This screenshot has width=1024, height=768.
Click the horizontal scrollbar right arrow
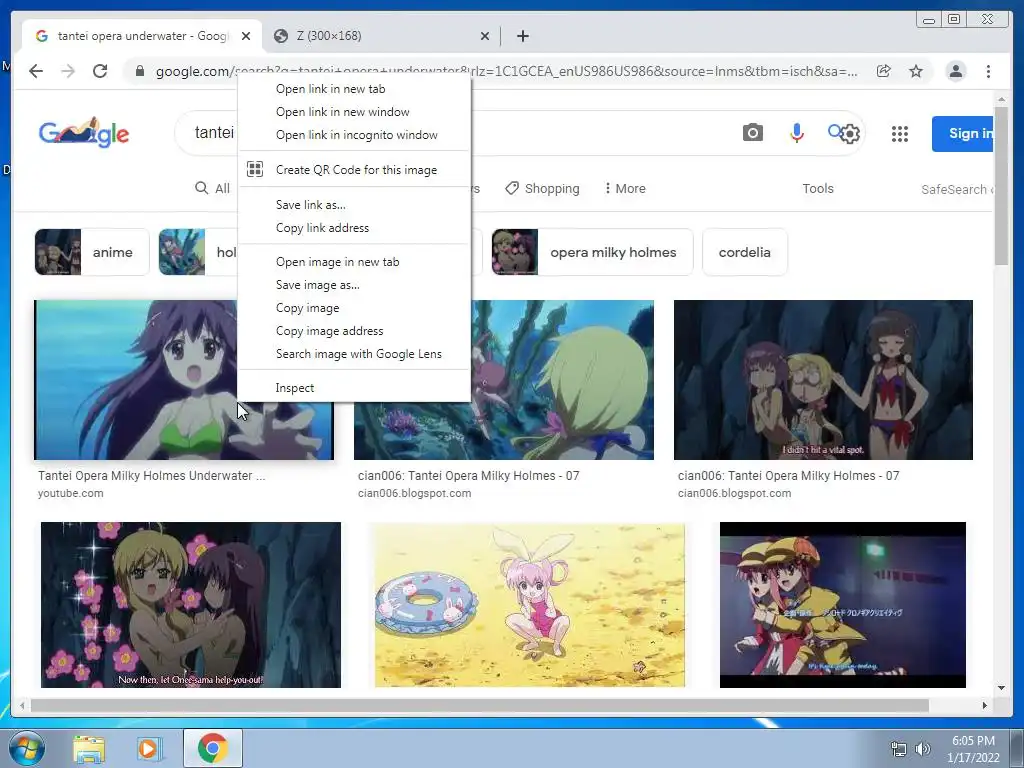tap(985, 705)
